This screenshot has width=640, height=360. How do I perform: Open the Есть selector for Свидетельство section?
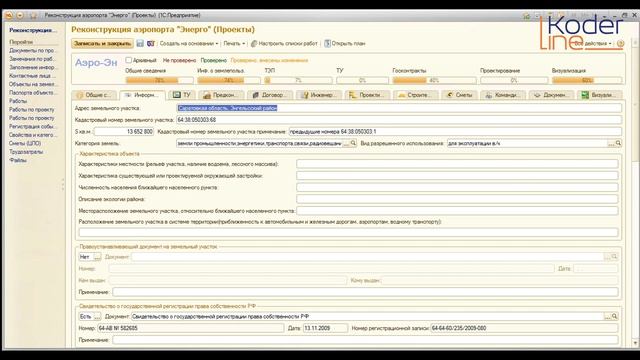pyautogui.click(x=97, y=316)
